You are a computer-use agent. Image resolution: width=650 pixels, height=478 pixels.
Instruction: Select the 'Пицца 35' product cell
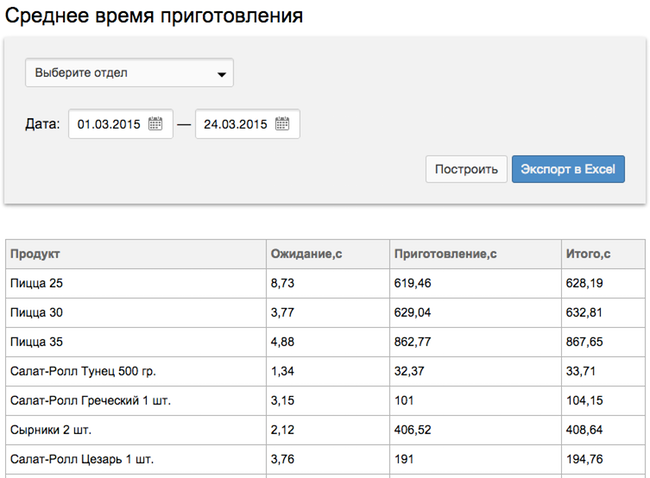tap(136, 342)
